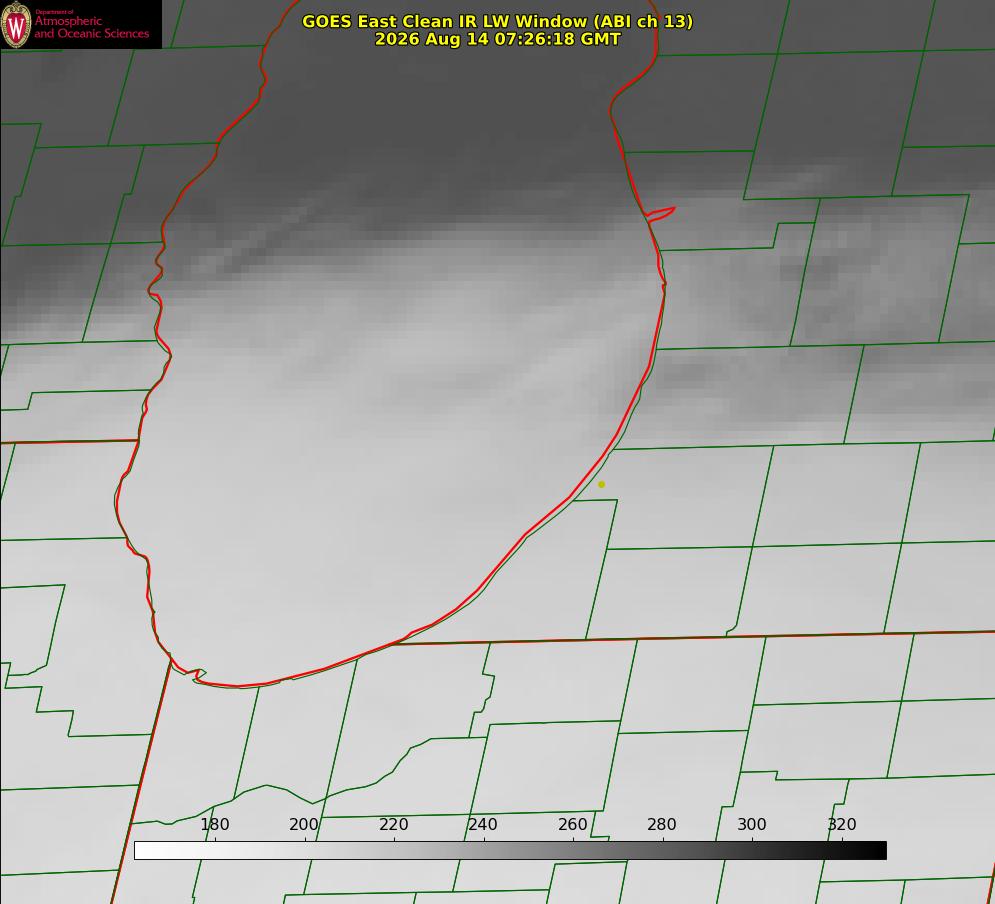Click the timestamp '2026 Aug 14 07:26:18 GMT'
Image resolution: width=995 pixels, height=904 pixels.
pos(498,39)
